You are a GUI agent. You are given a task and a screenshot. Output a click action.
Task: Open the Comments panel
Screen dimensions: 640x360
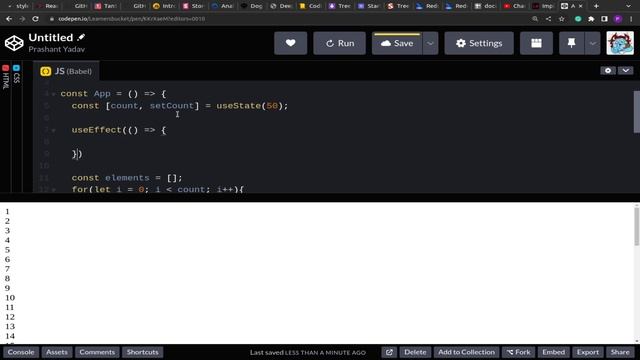coord(97,352)
